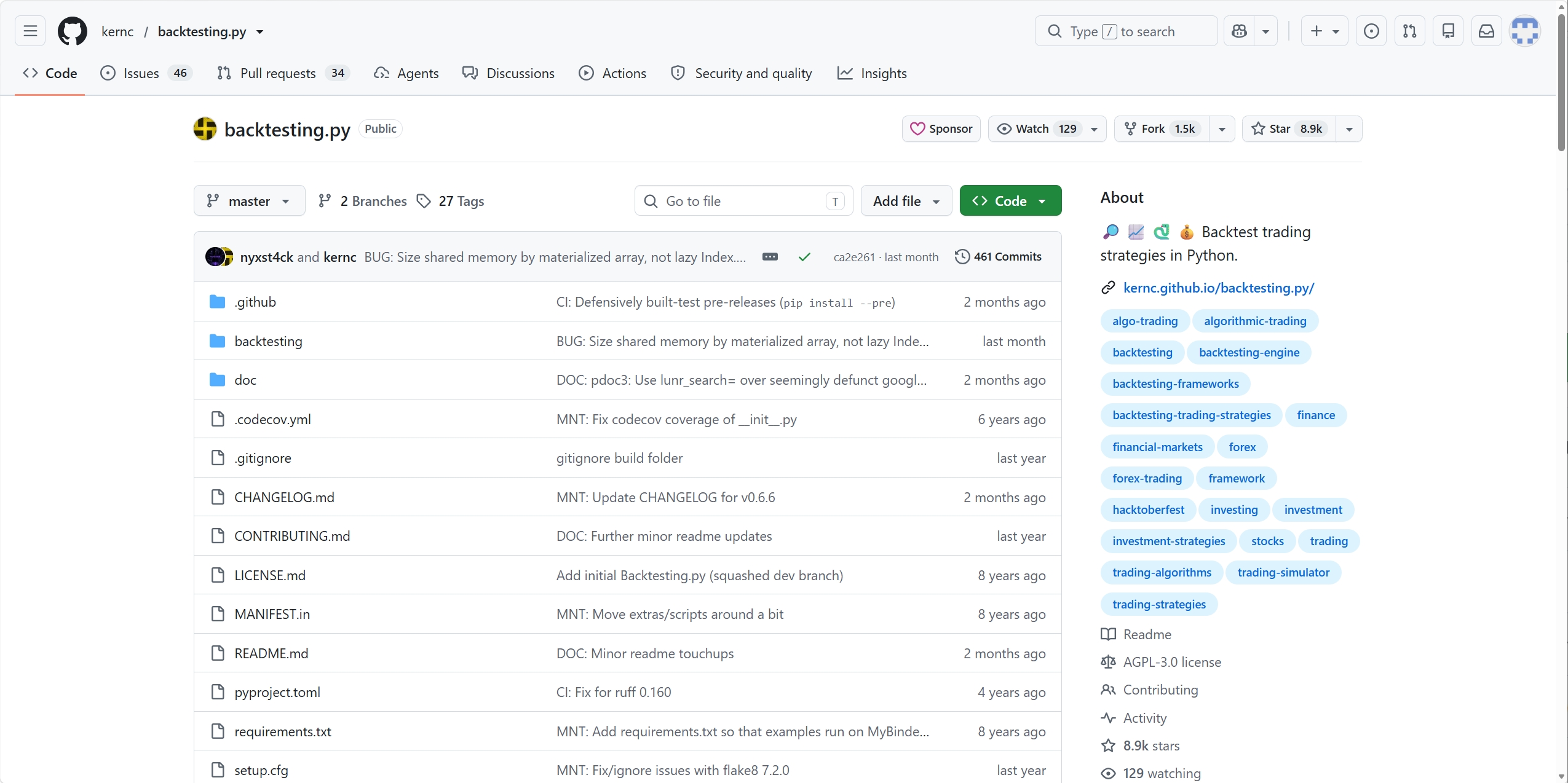Click the hacktoberfest topic tag

[x=1148, y=510]
